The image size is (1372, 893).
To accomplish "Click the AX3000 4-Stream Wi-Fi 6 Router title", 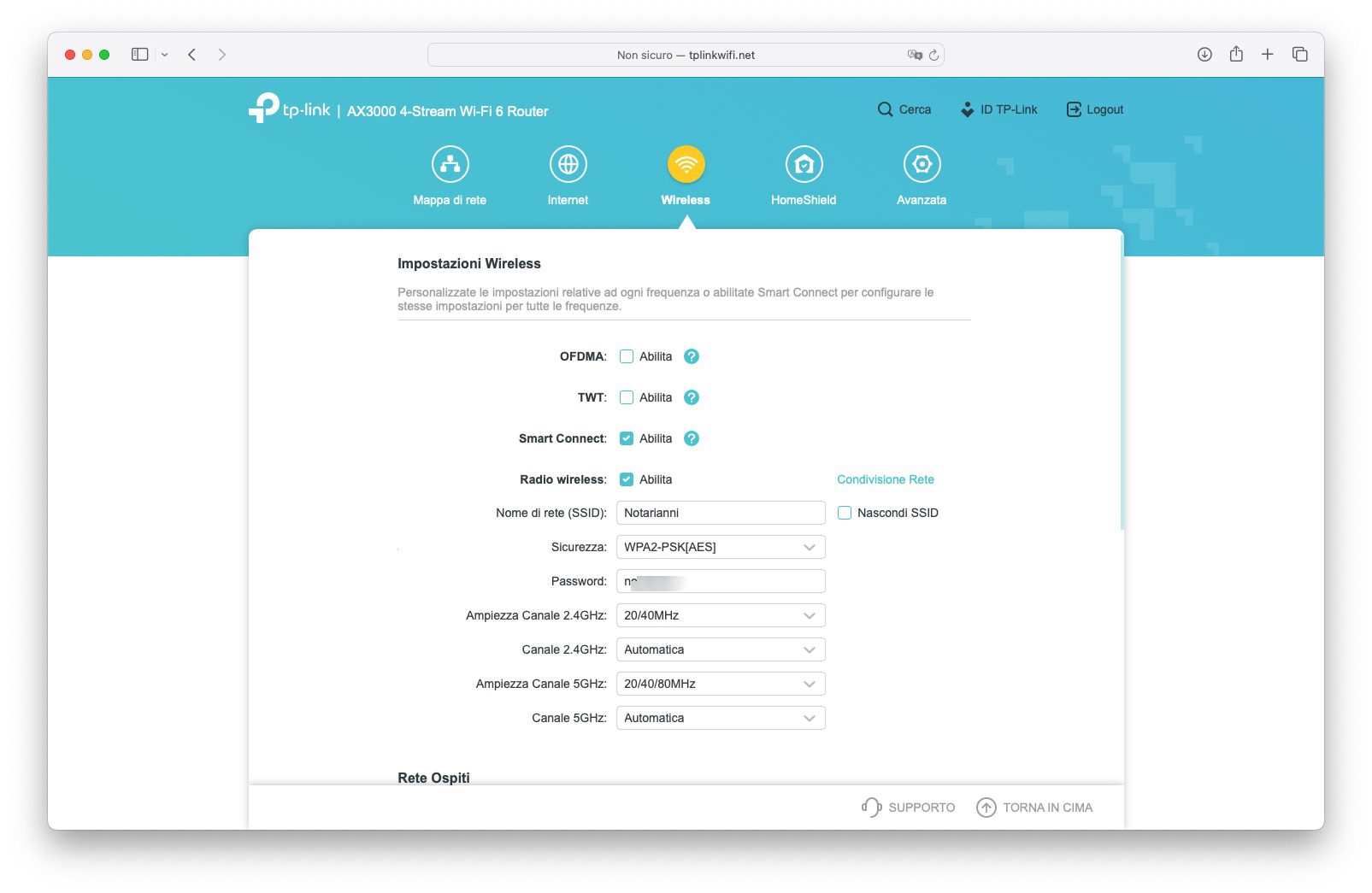I will 448,111.
